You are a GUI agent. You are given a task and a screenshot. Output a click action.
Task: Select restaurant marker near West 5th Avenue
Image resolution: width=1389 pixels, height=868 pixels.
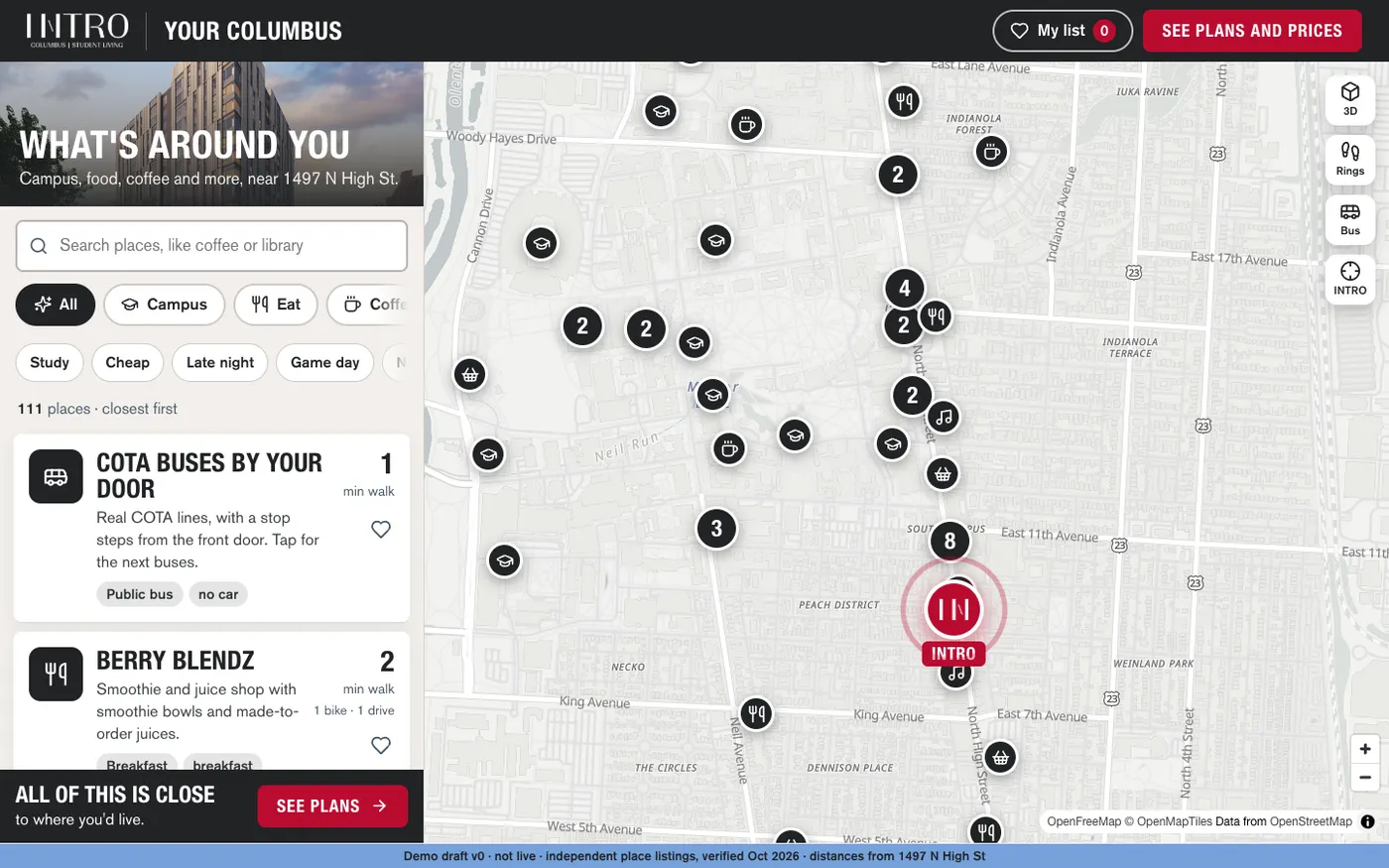tap(985, 831)
